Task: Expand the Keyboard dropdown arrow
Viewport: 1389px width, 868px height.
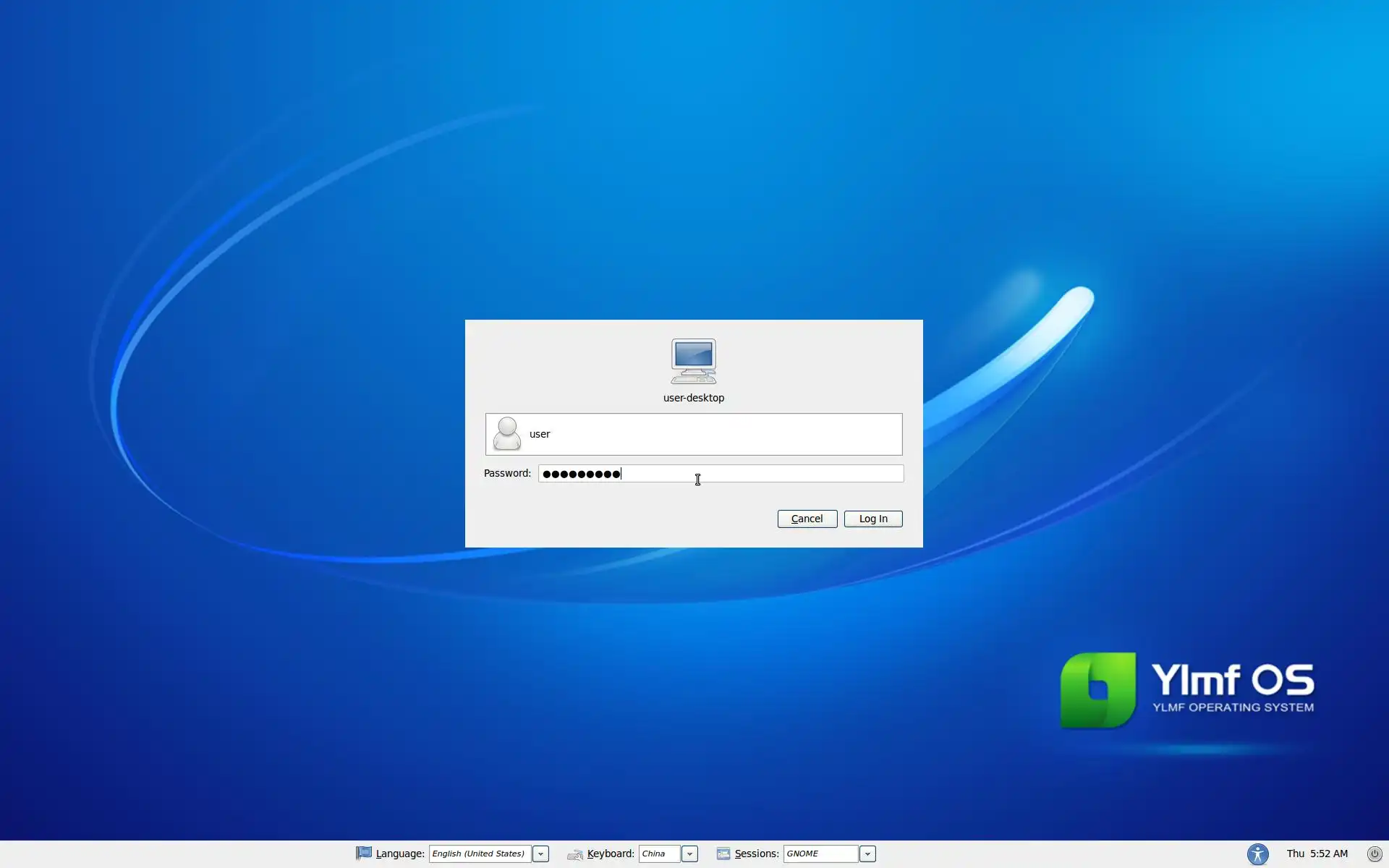Action: [689, 854]
